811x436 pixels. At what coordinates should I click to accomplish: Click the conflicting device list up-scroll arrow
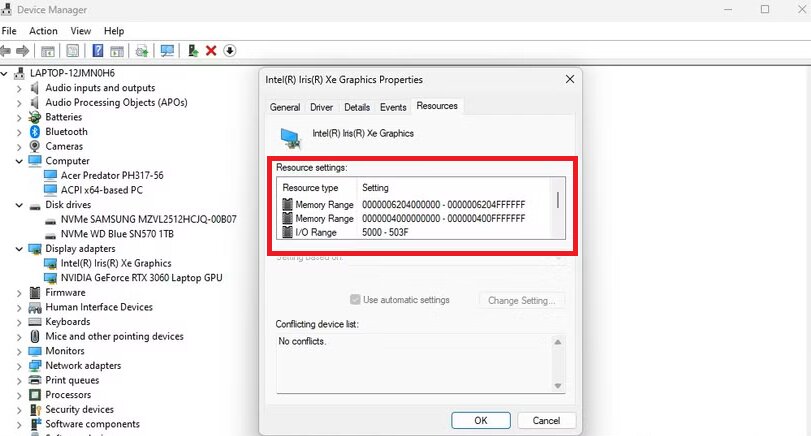click(558, 342)
